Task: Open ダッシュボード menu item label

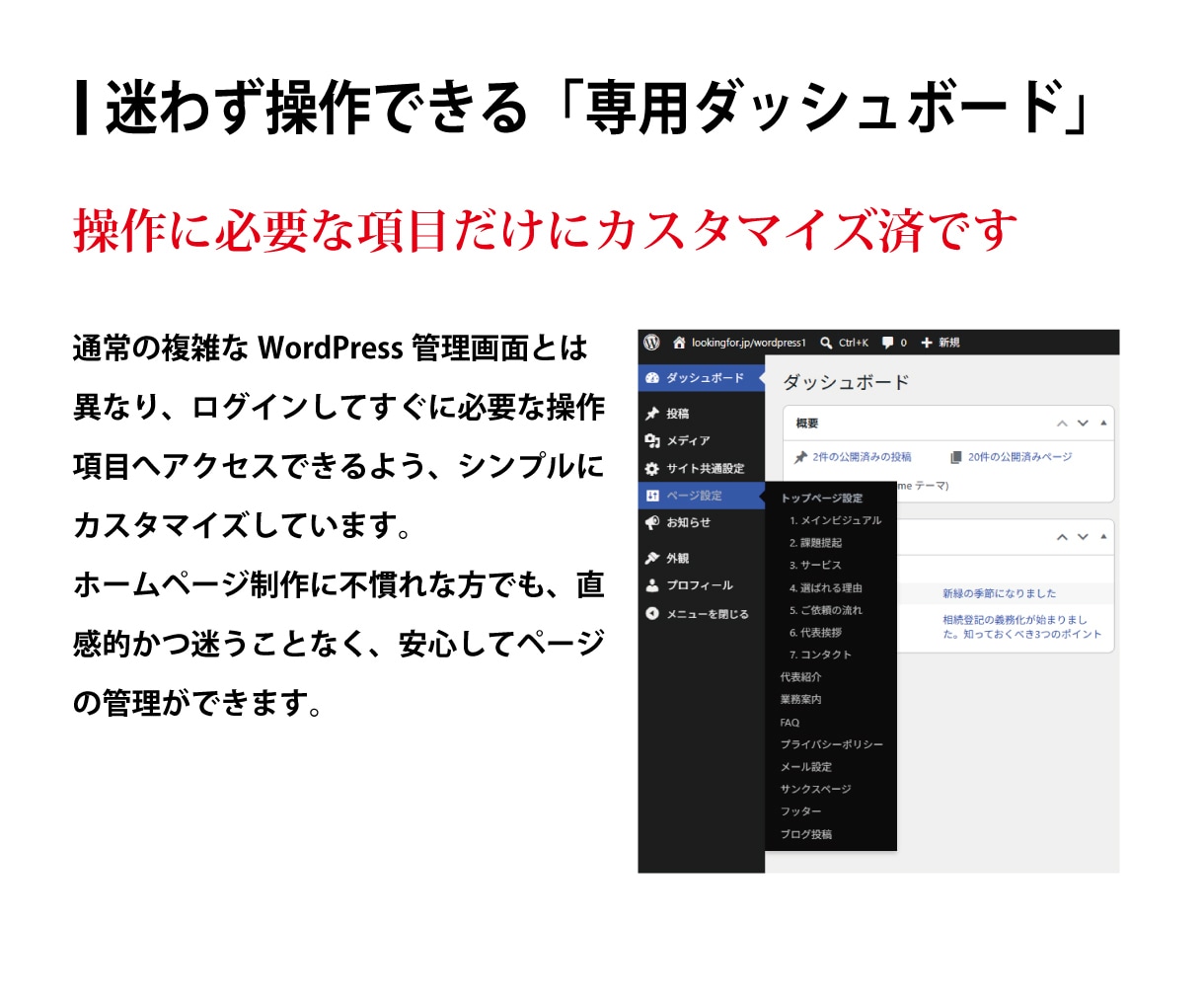Action: 705,378
